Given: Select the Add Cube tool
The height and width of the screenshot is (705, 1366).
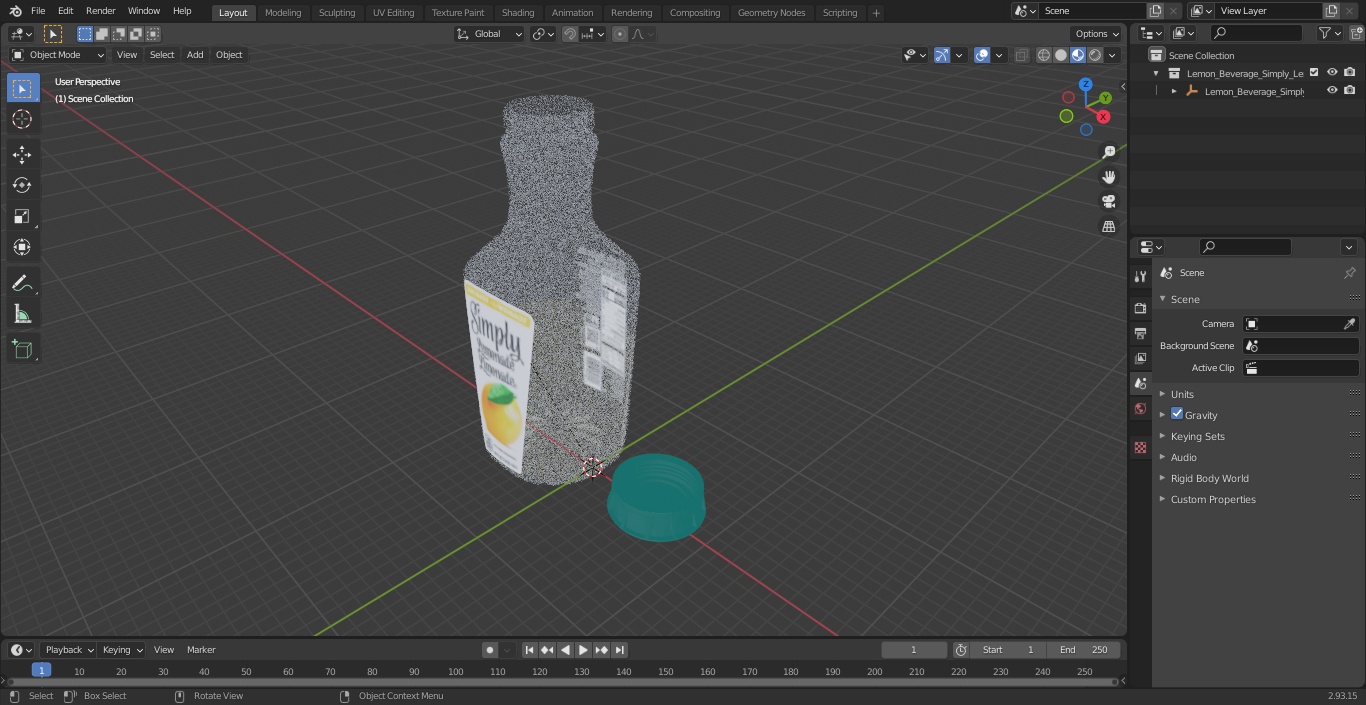Looking at the screenshot, I should coord(22,350).
